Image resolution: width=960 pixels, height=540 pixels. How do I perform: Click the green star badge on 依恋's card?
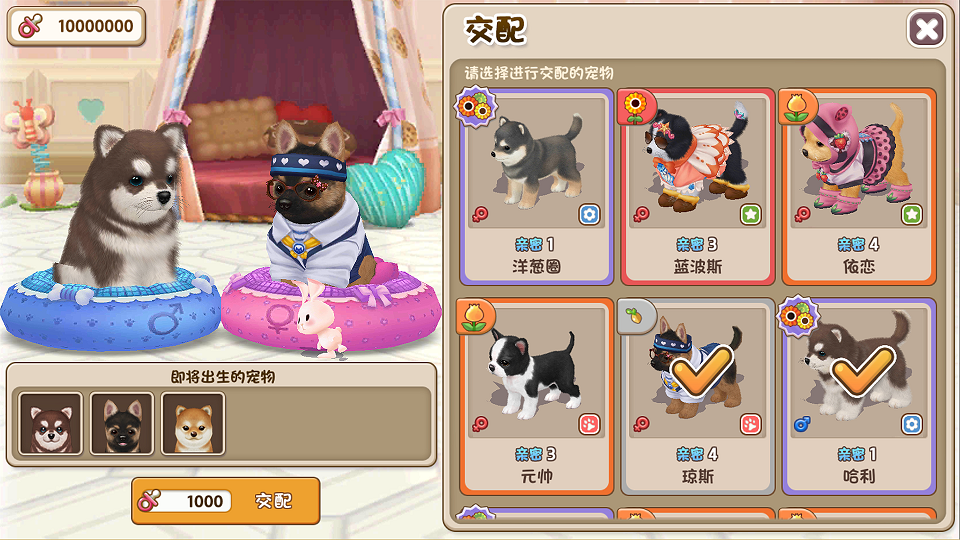pos(912,215)
